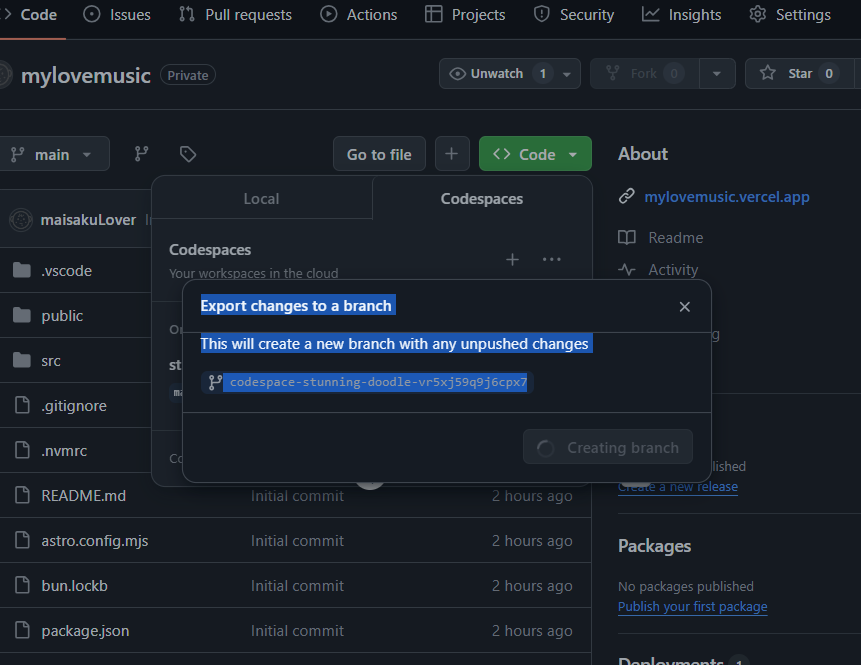The width and height of the screenshot is (861, 665).
Task: Open the astro.config.mjs file
Action: 95,541
